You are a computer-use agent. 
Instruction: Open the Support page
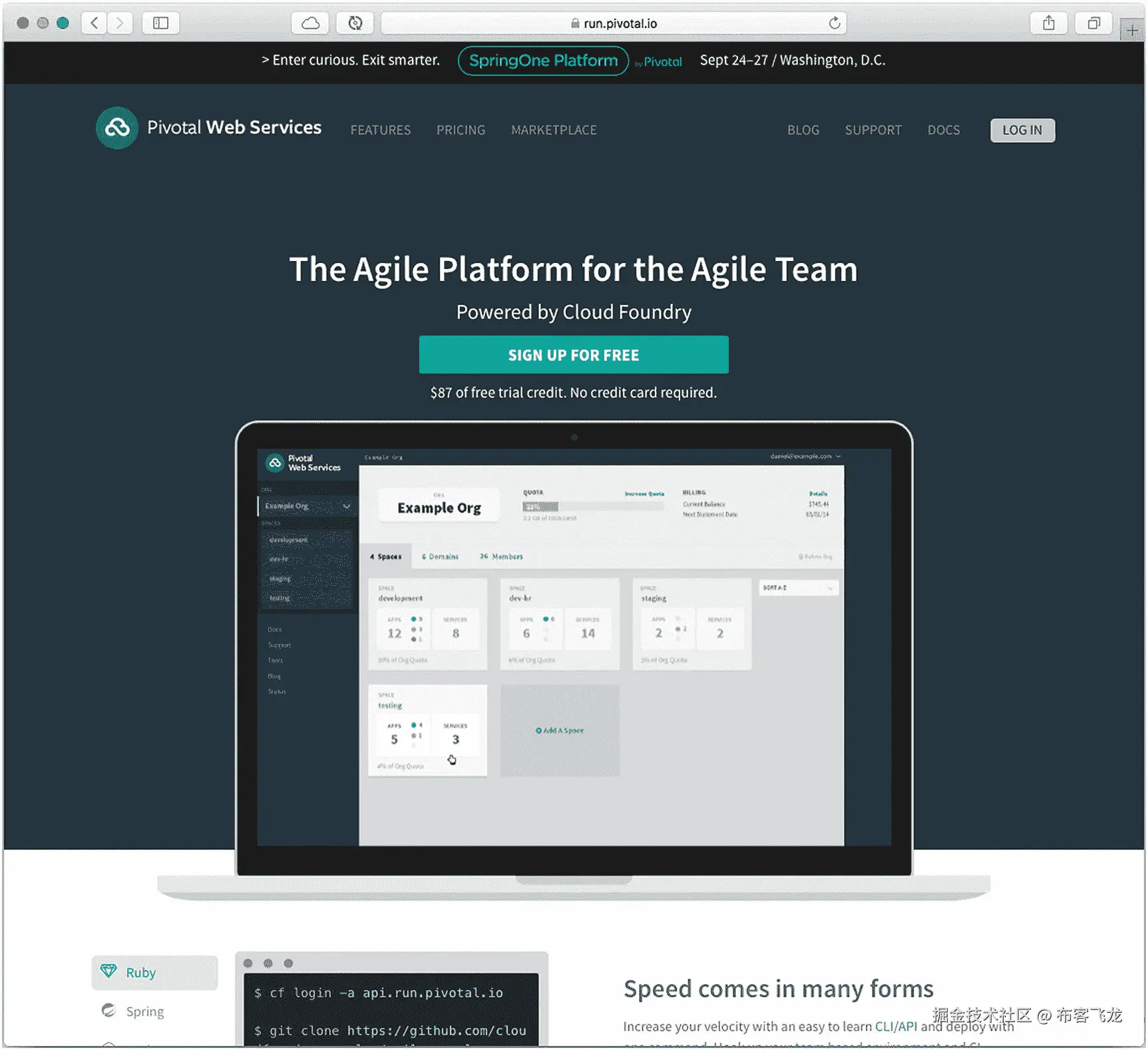873,130
